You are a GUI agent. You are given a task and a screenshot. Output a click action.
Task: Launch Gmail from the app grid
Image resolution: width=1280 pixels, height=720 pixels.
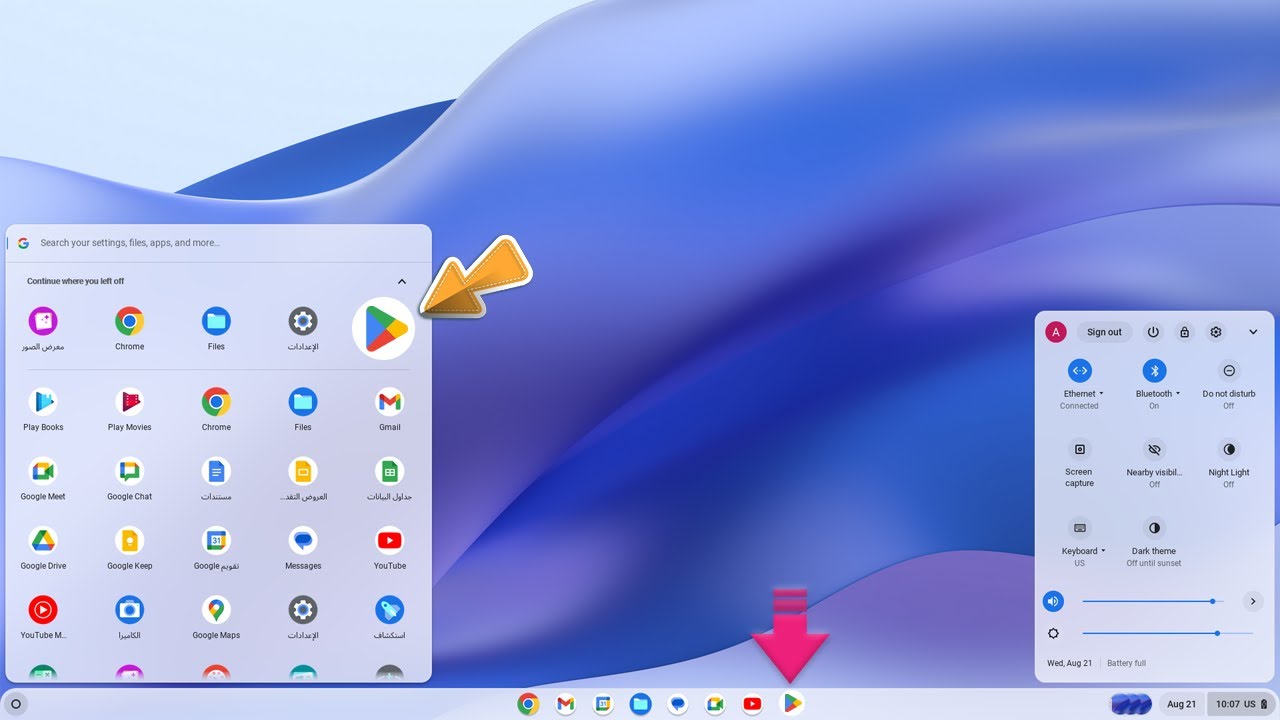[390, 402]
